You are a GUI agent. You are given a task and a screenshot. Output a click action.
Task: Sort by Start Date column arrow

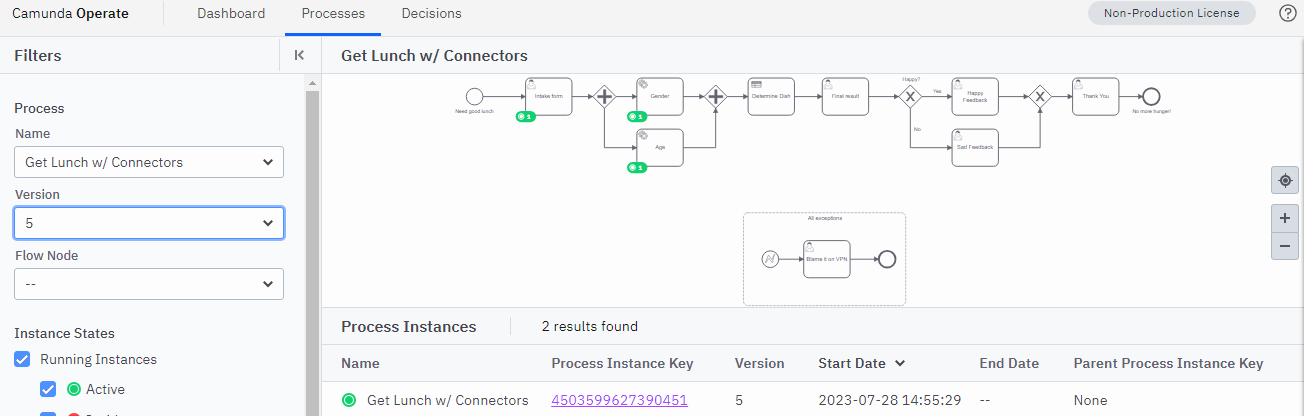click(x=900, y=363)
